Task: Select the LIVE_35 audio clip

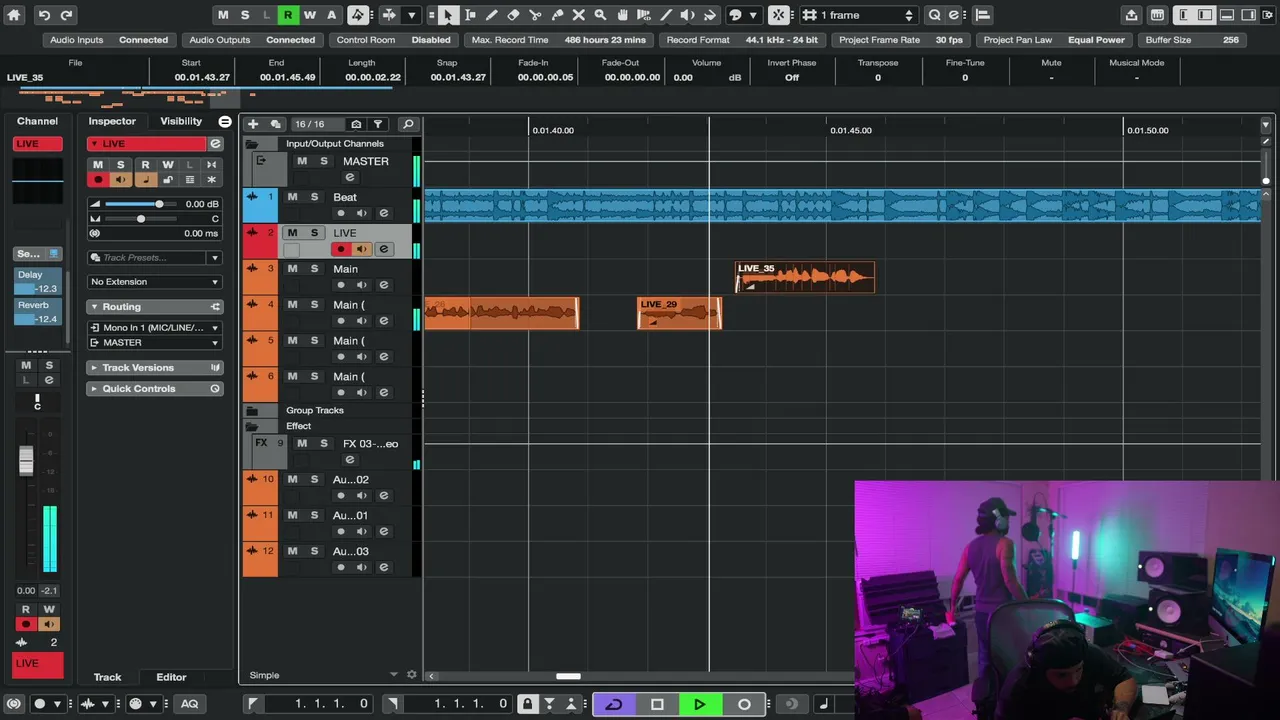Action: [x=805, y=278]
